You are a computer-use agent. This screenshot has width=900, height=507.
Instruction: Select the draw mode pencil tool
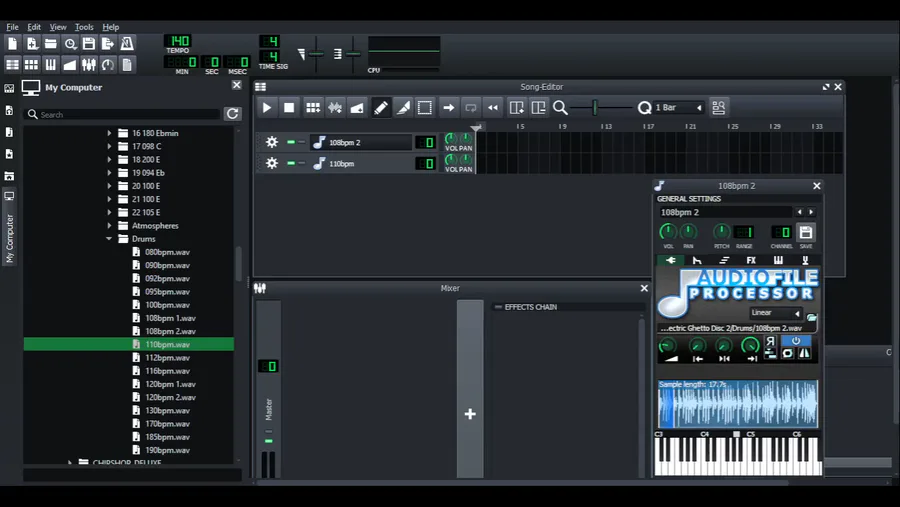tap(381, 107)
